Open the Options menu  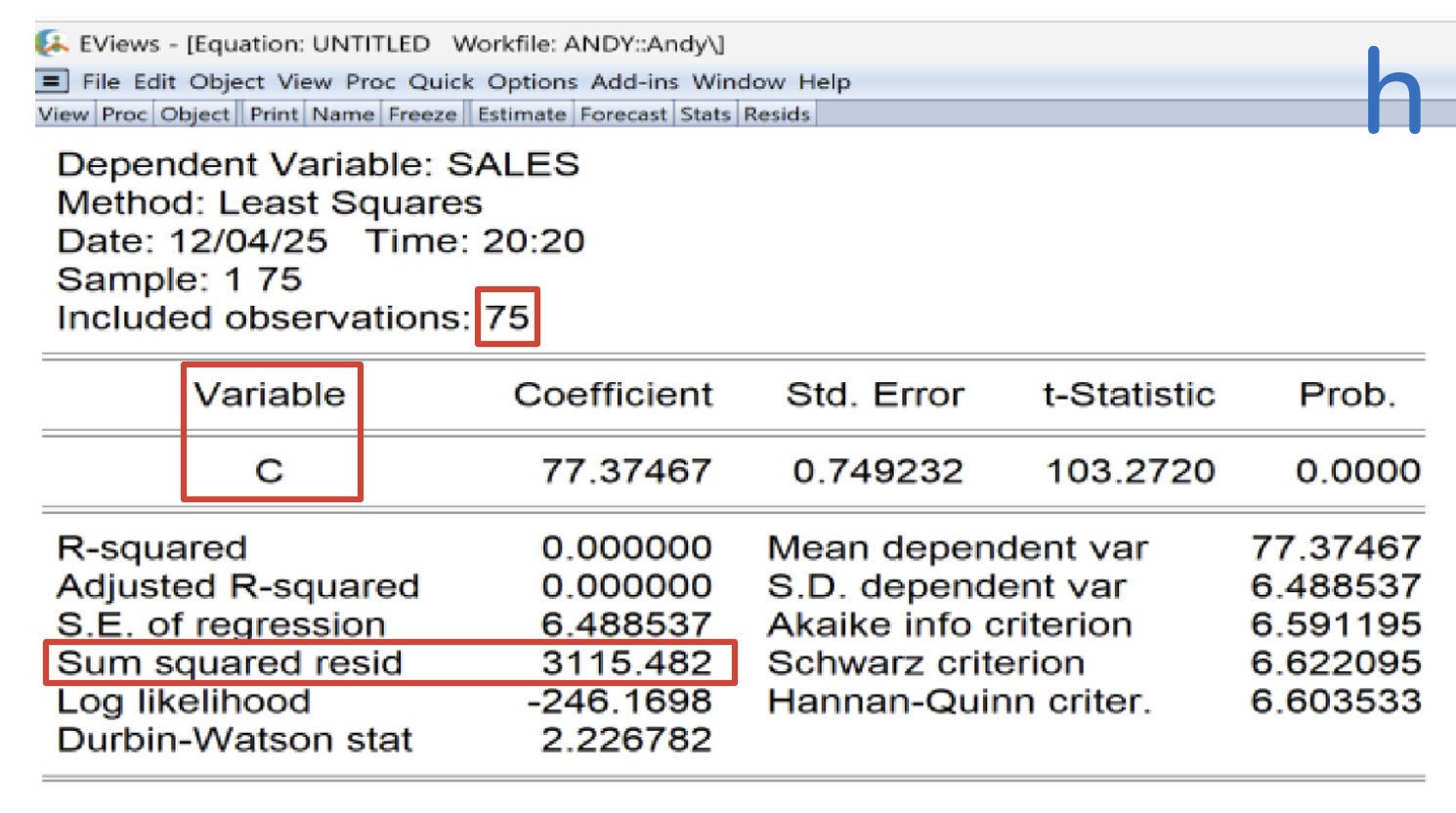[533, 82]
